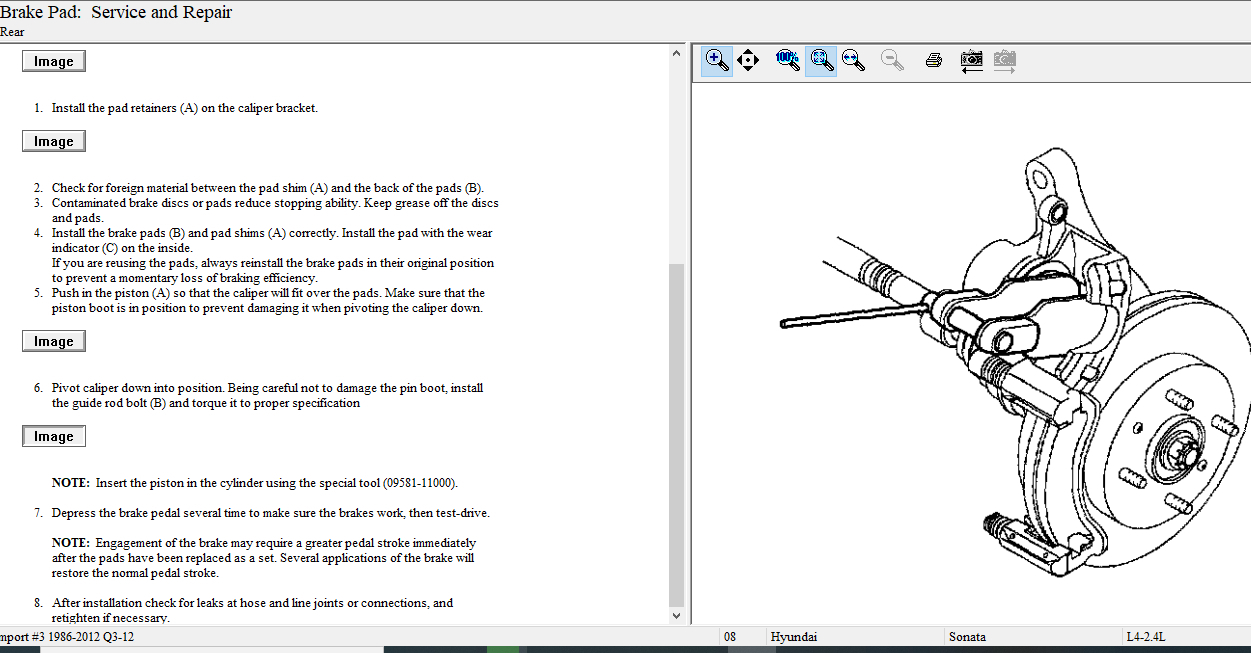Open the special tool 09581-11000 link
The image size is (1251, 653).
click(420, 483)
